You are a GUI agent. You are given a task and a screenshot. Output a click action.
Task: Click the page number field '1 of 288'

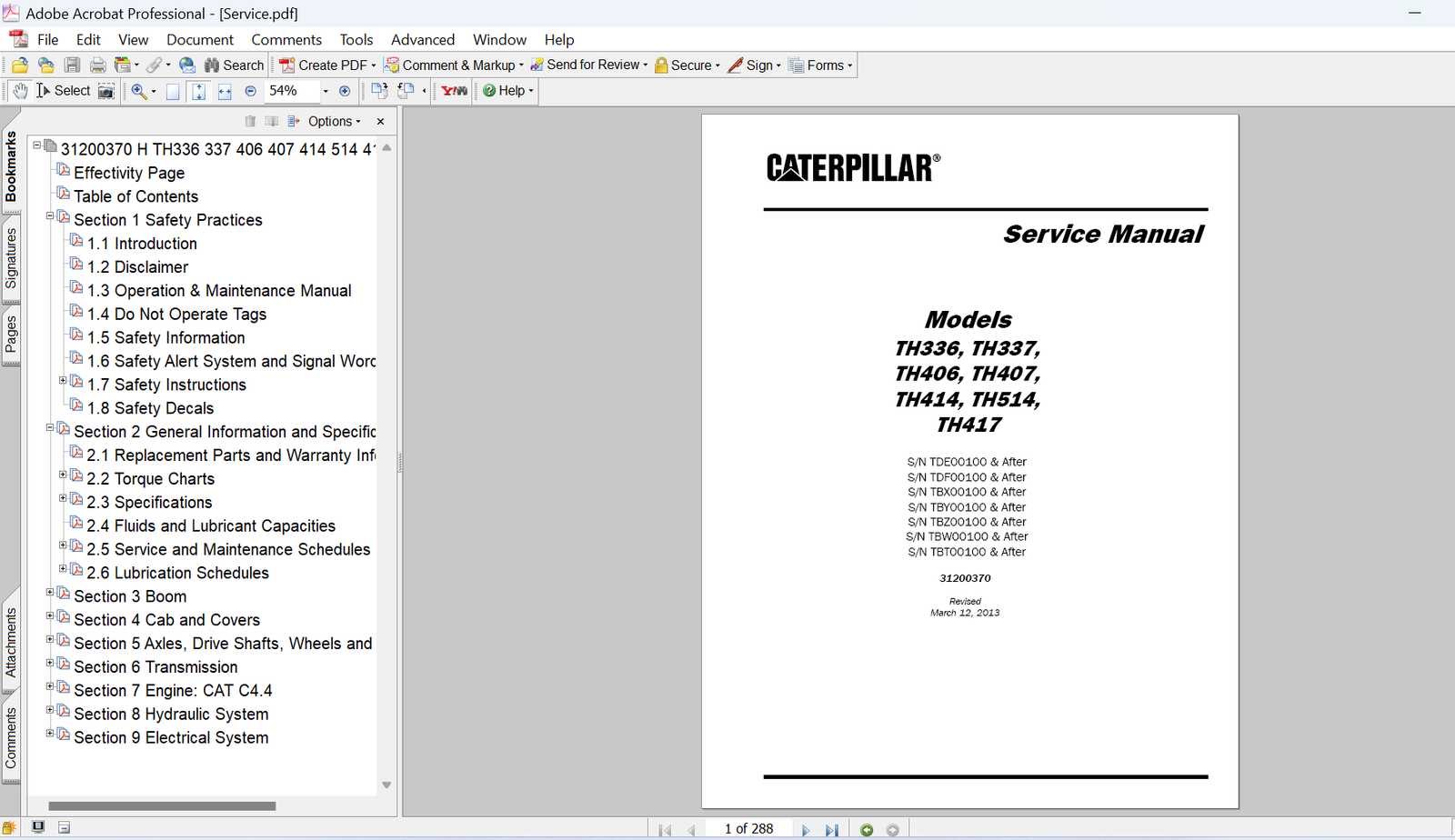[748, 829]
